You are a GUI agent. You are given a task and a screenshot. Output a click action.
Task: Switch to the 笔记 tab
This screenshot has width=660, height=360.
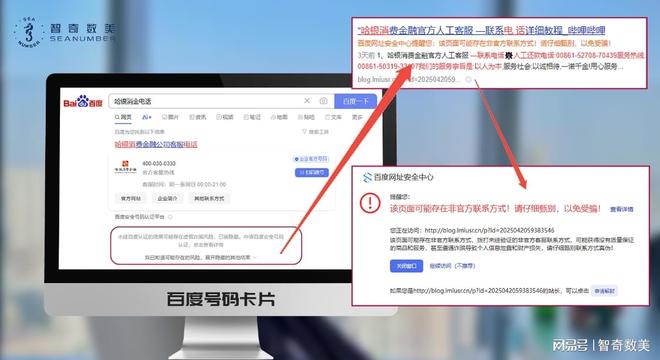point(252,117)
